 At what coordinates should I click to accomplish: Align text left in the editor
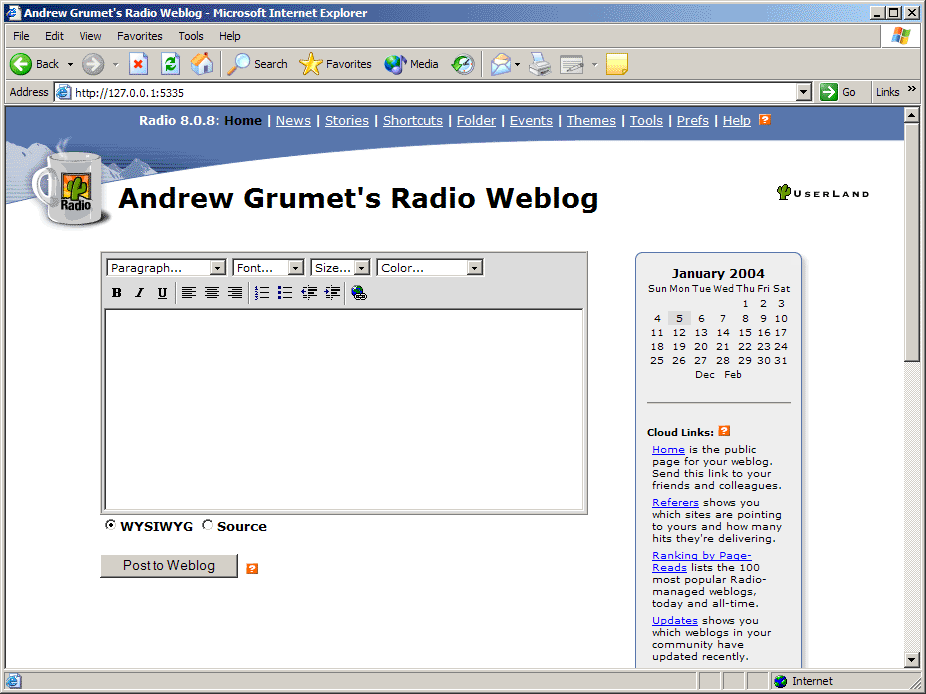189,292
